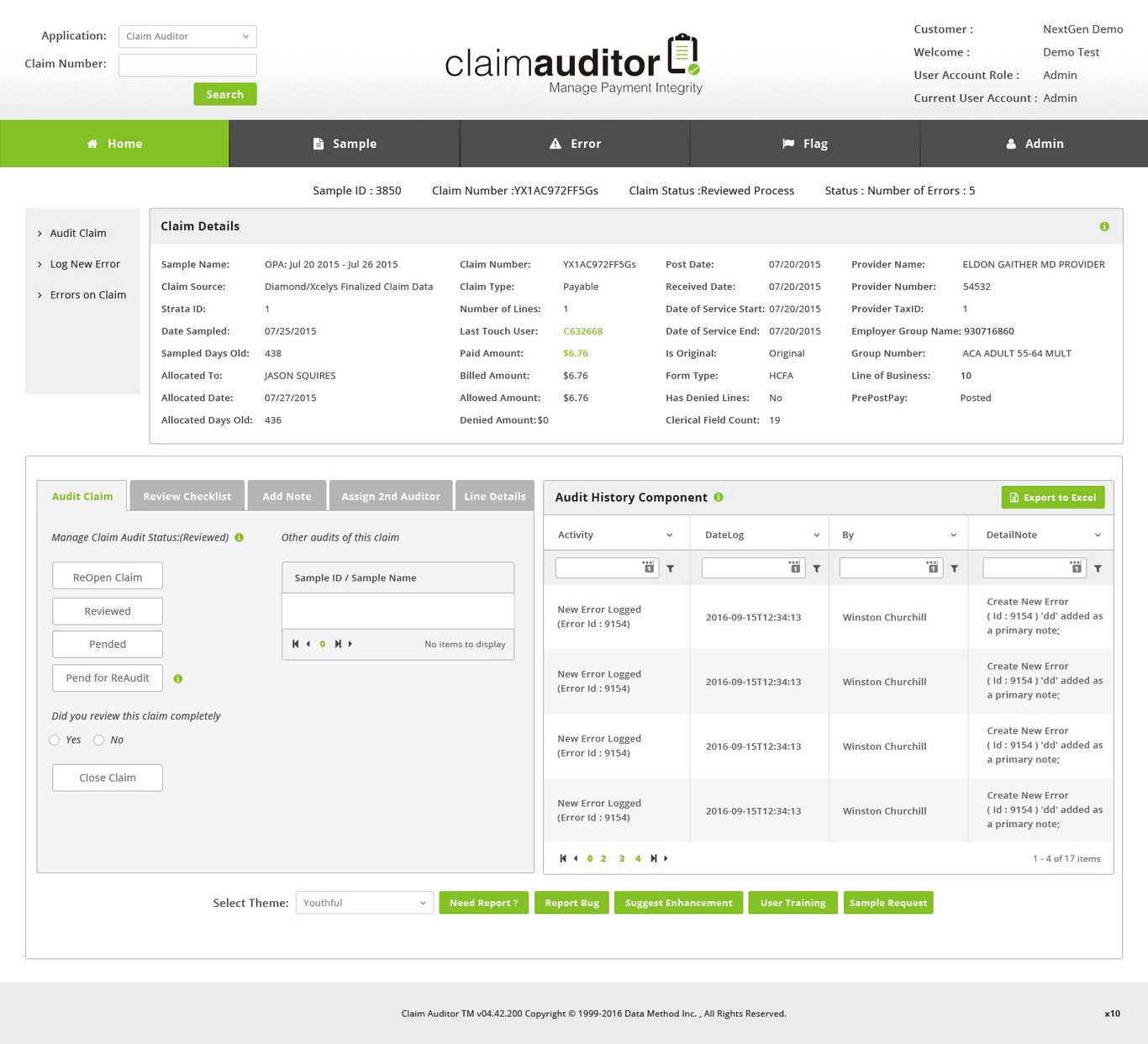The width and height of the screenshot is (1148, 1044).
Task: Switch to Review Checklist tab
Action: [x=187, y=496]
